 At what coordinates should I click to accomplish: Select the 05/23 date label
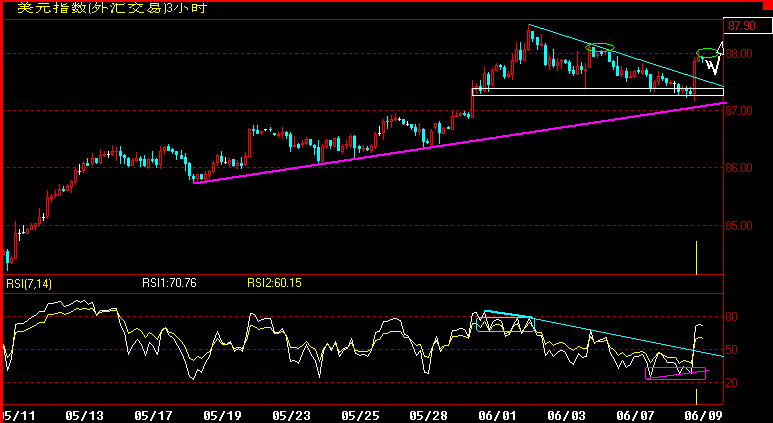coord(293,416)
